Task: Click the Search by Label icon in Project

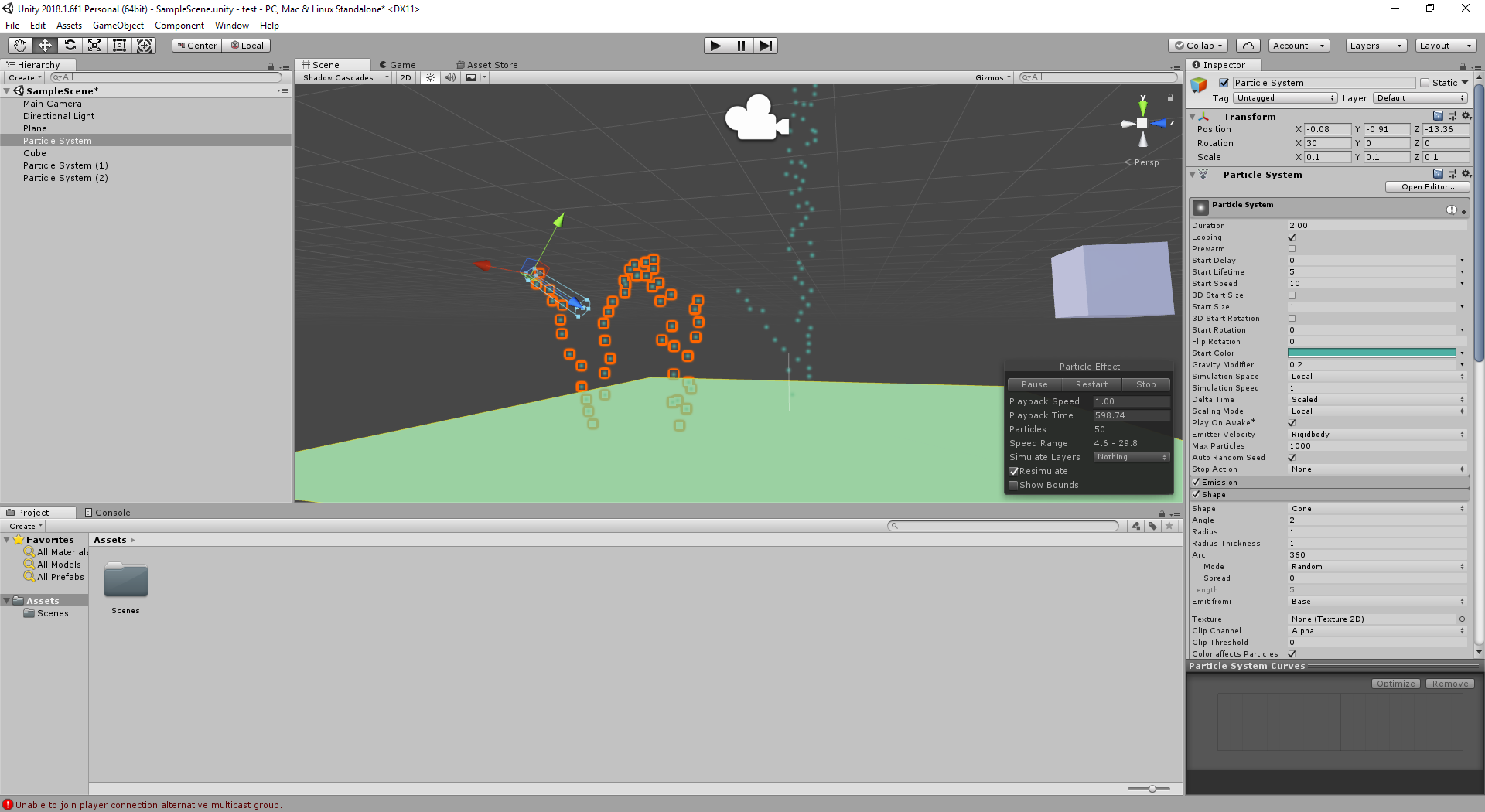Action: coord(1152,526)
